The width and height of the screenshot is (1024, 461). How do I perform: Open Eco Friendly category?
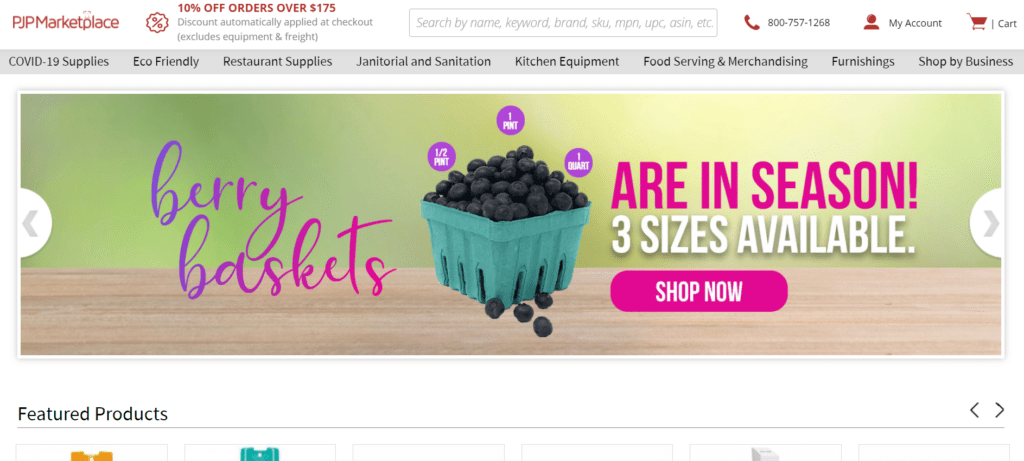point(166,62)
